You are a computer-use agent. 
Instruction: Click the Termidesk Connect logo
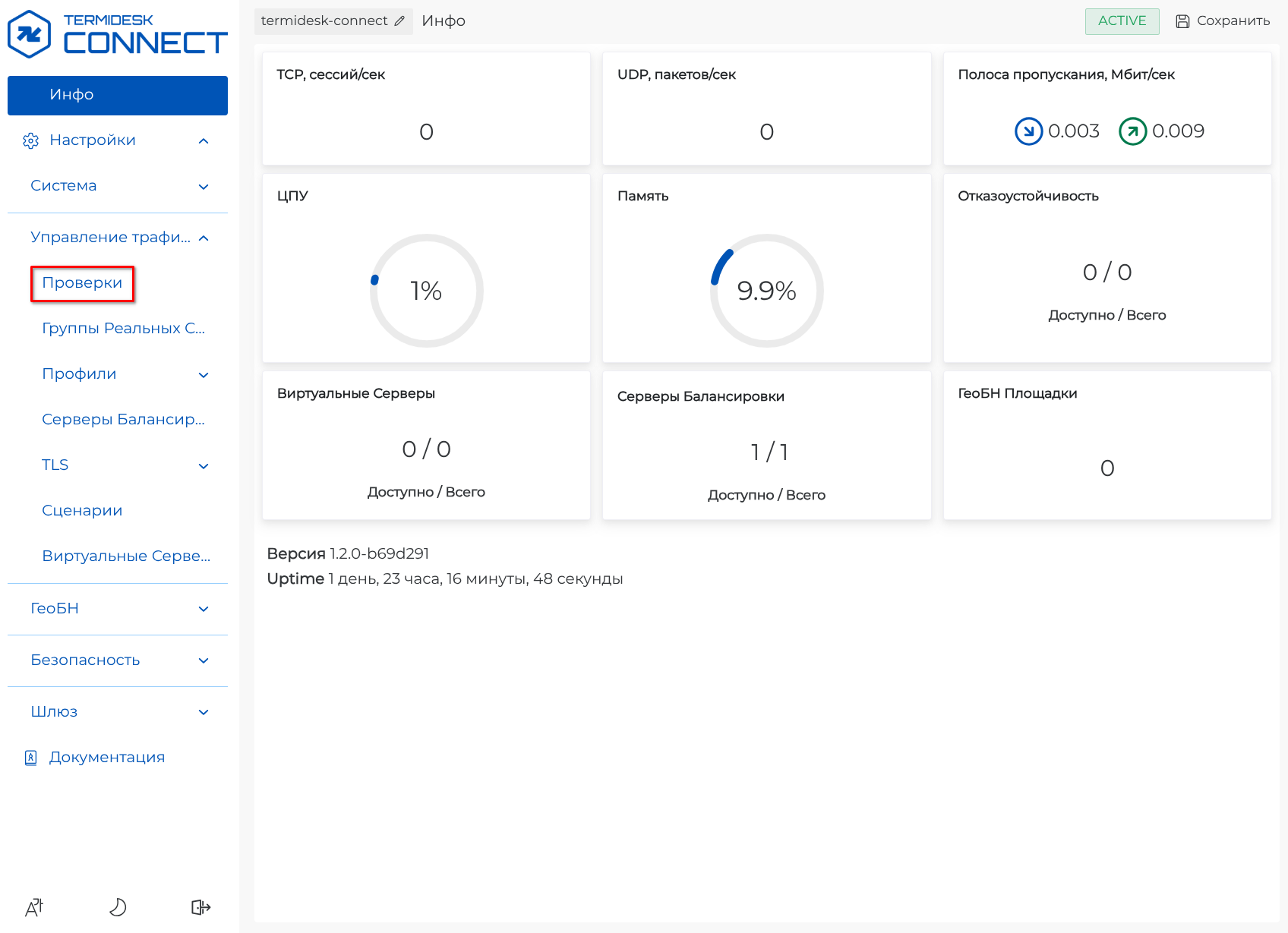pyautogui.click(x=118, y=34)
